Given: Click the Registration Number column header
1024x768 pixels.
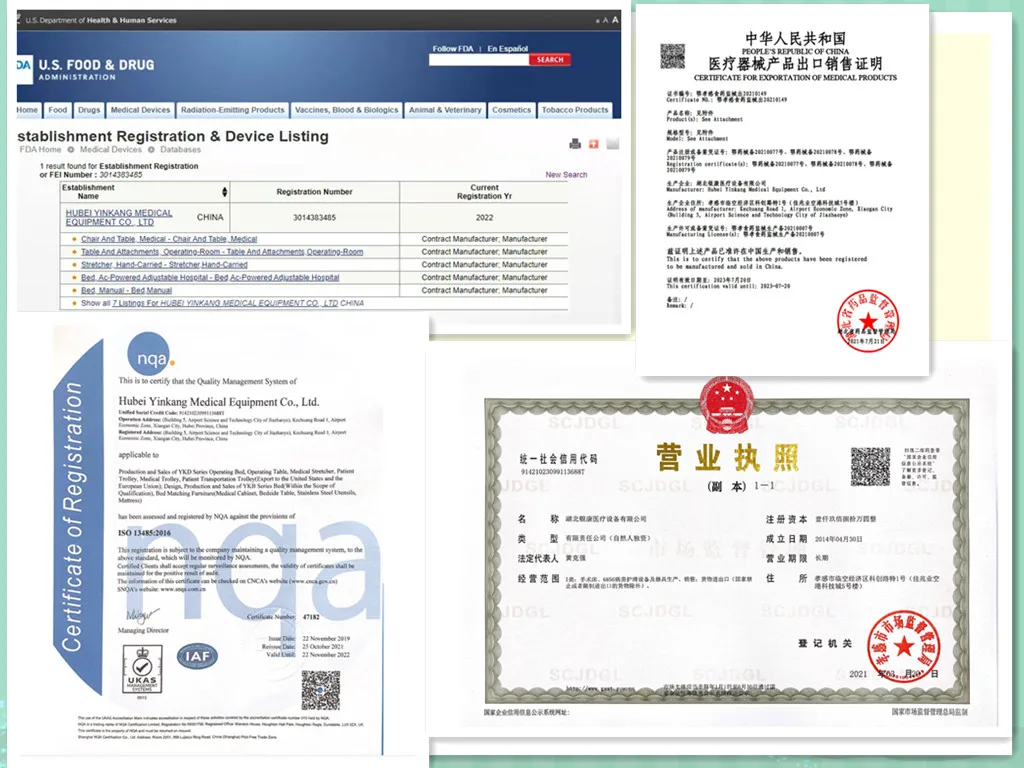Looking at the screenshot, I should [x=314, y=192].
